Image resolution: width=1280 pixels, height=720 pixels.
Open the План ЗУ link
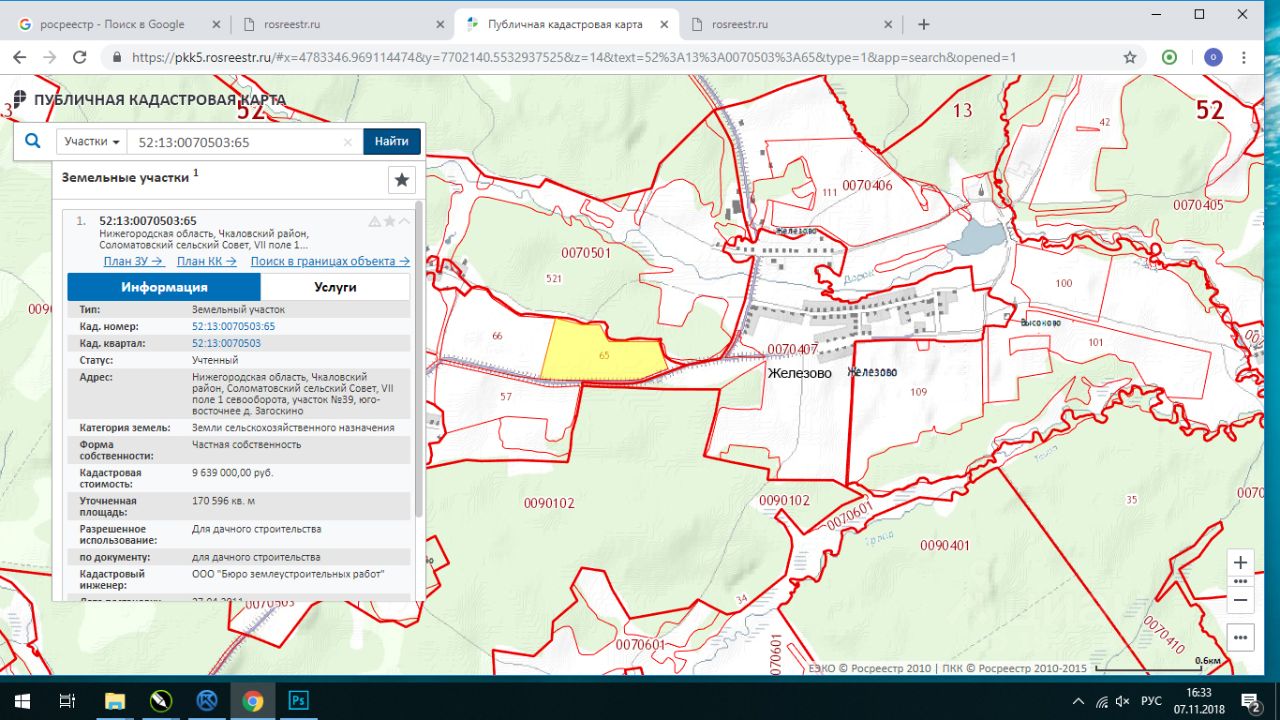point(133,261)
